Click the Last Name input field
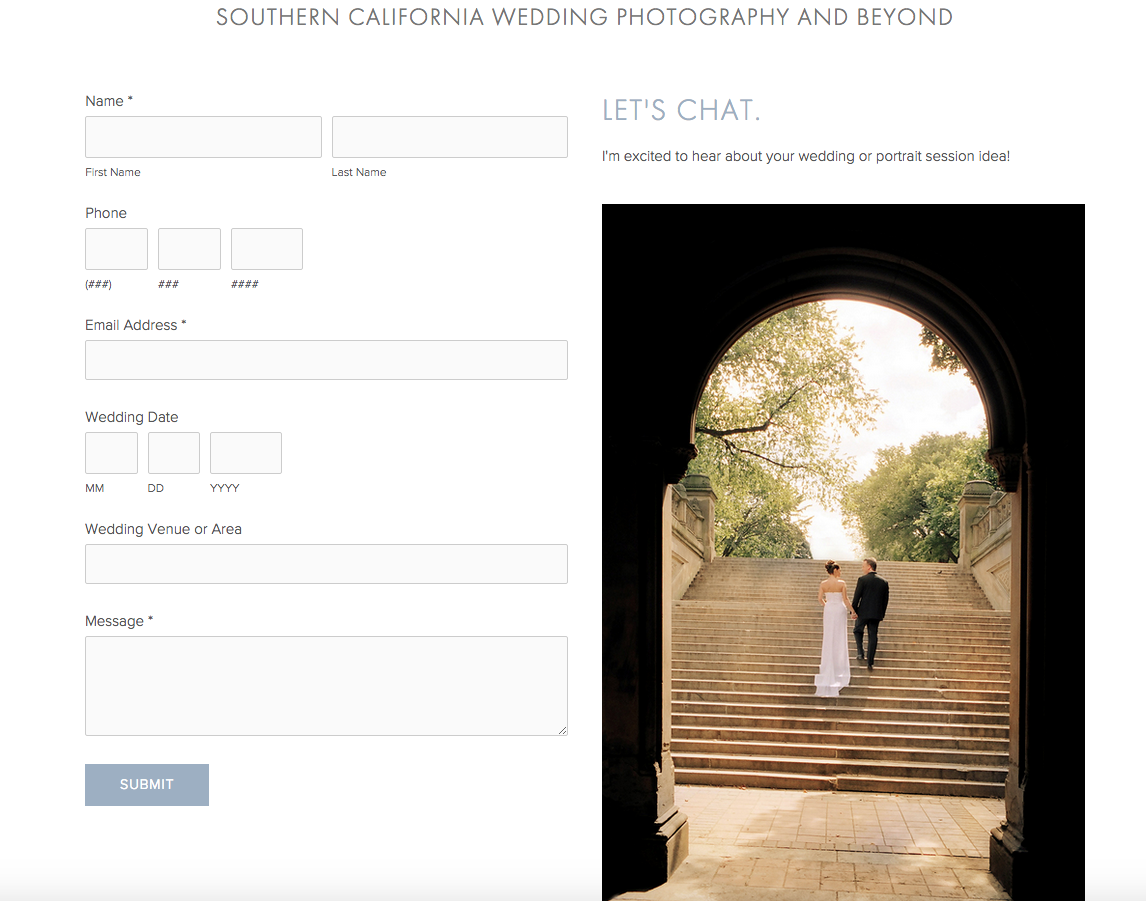The width and height of the screenshot is (1146, 901). click(449, 137)
